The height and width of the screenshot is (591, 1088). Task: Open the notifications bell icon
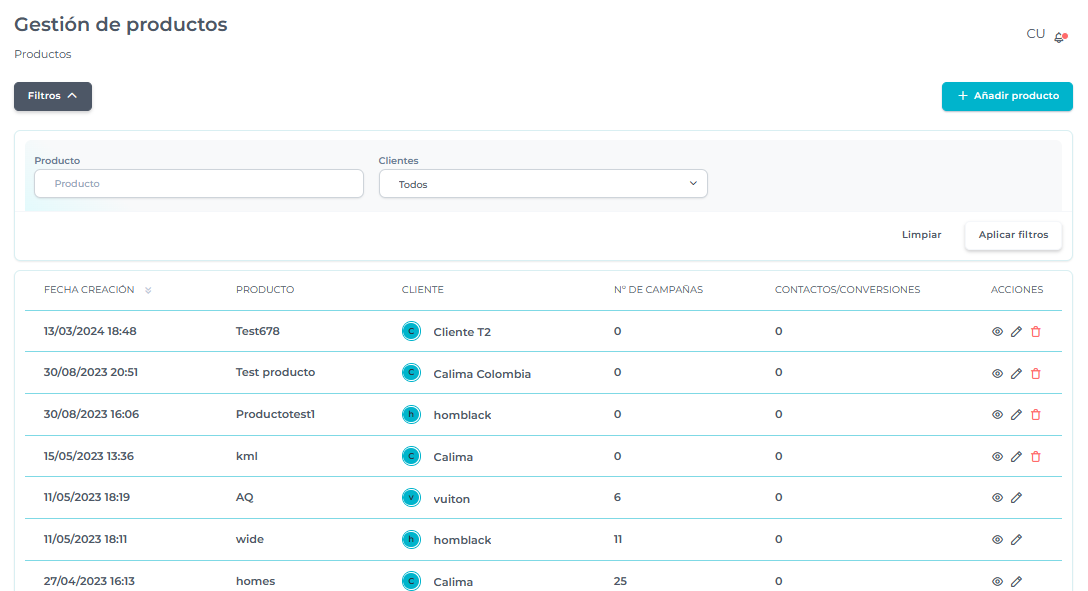point(1060,37)
